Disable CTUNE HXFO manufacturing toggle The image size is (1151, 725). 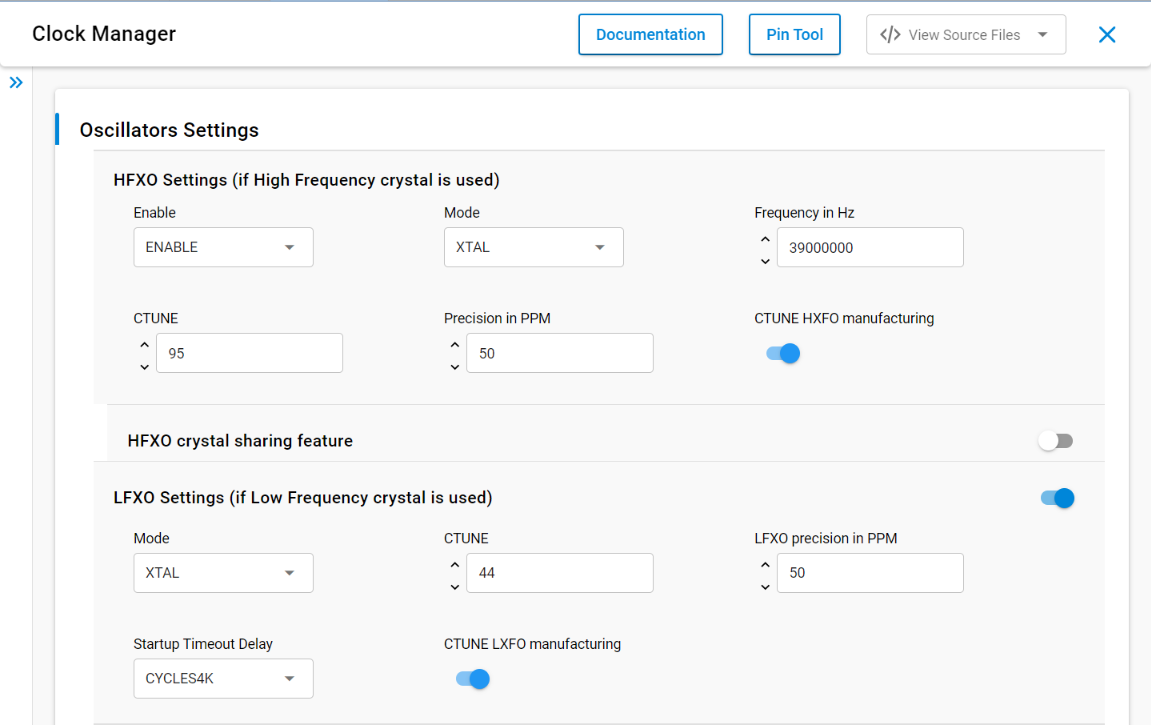[783, 353]
